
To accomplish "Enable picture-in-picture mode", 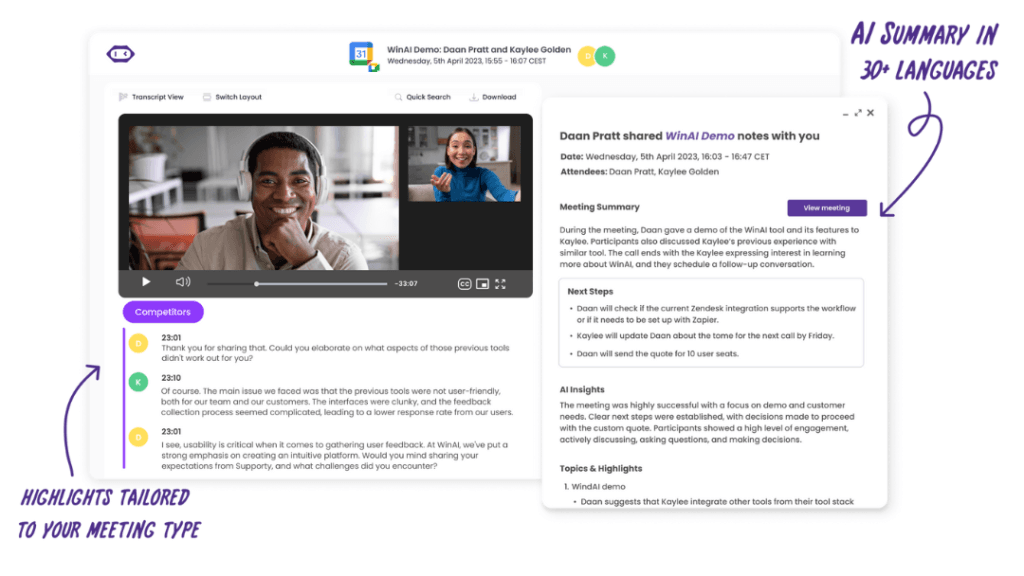I will coord(483,283).
